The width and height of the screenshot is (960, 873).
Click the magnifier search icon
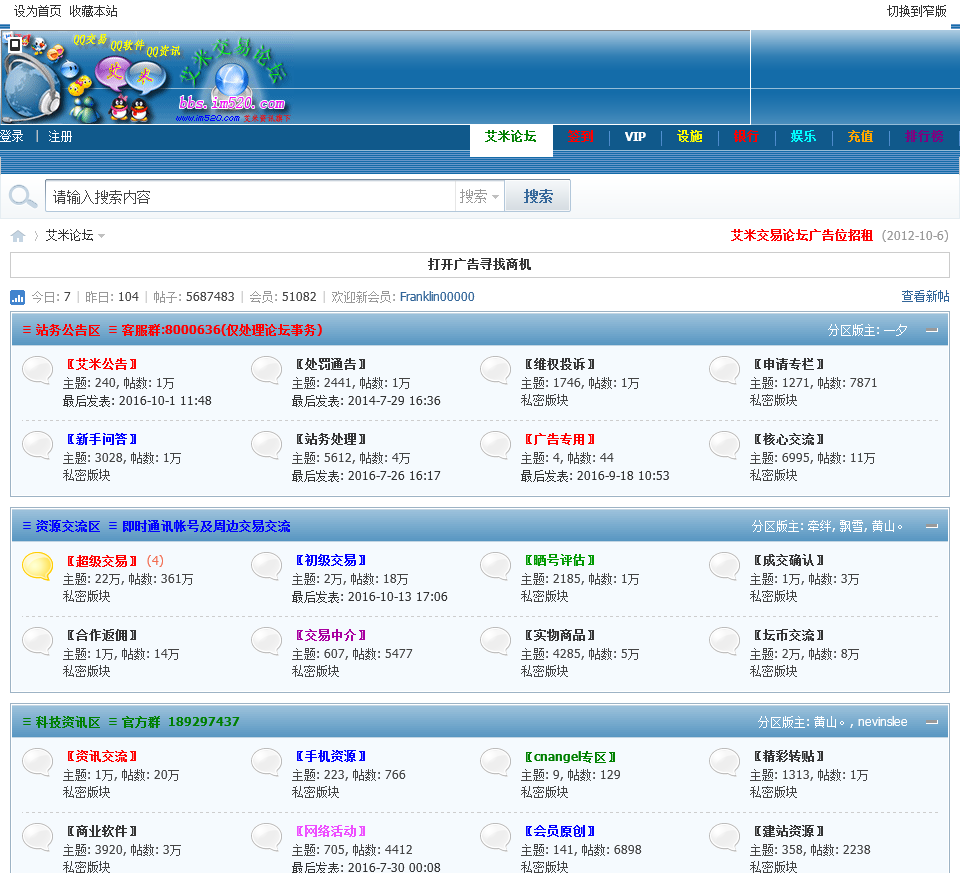click(23, 197)
